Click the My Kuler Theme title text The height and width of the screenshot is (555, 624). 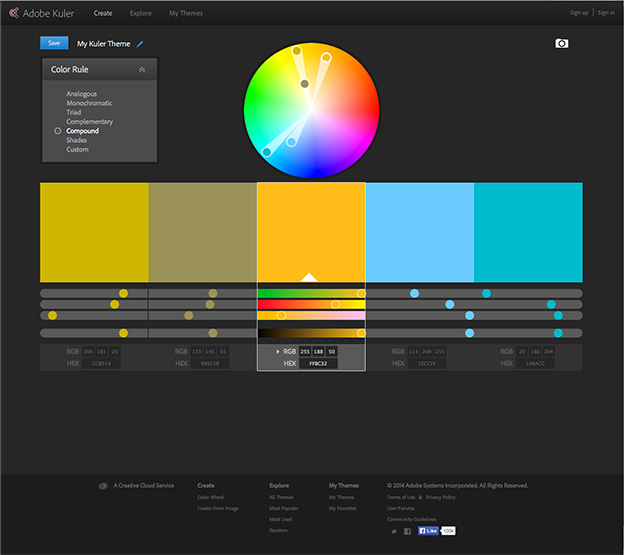pyautogui.click(x=103, y=44)
